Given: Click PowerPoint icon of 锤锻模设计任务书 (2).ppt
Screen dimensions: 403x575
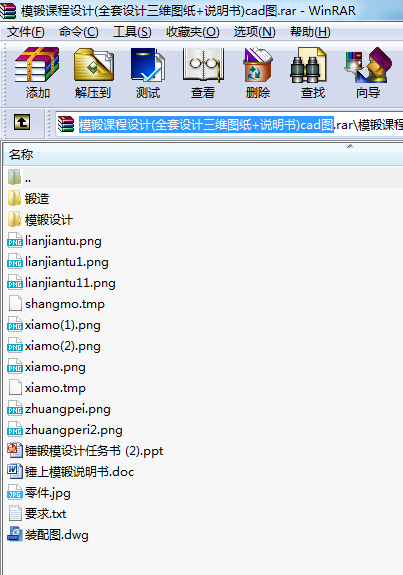Looking at the screenshot, I should coord(15,450).
